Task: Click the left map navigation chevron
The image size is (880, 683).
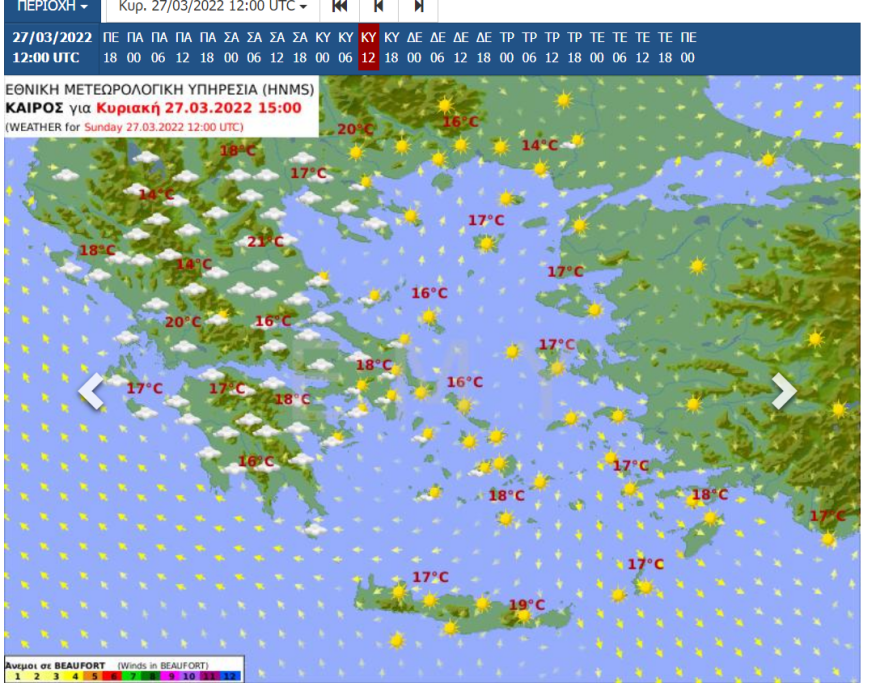Action: 91,393
